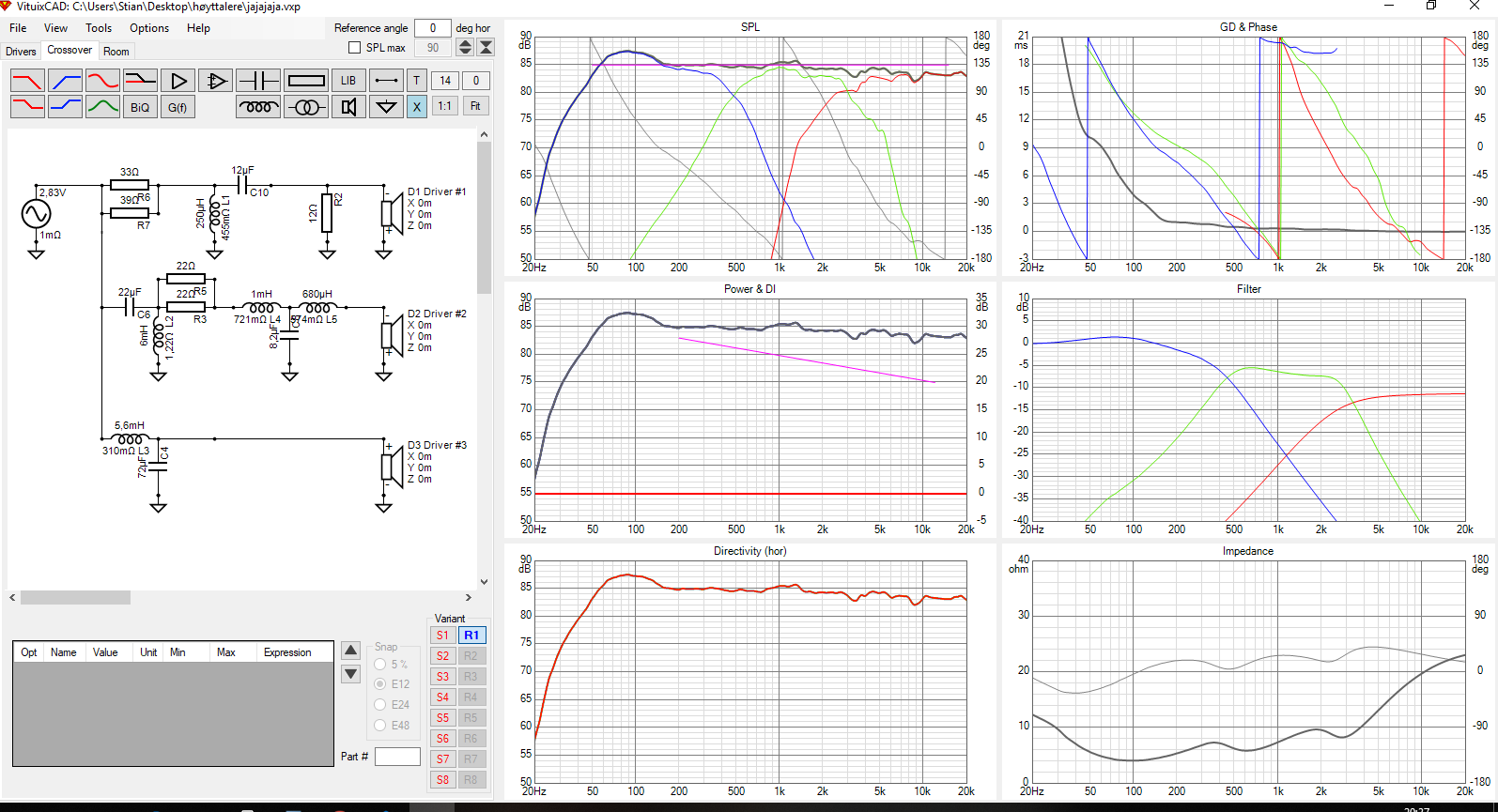The image size is (1498, 812).
Task: Select the wire connection tool
Action: pos(386,81)
